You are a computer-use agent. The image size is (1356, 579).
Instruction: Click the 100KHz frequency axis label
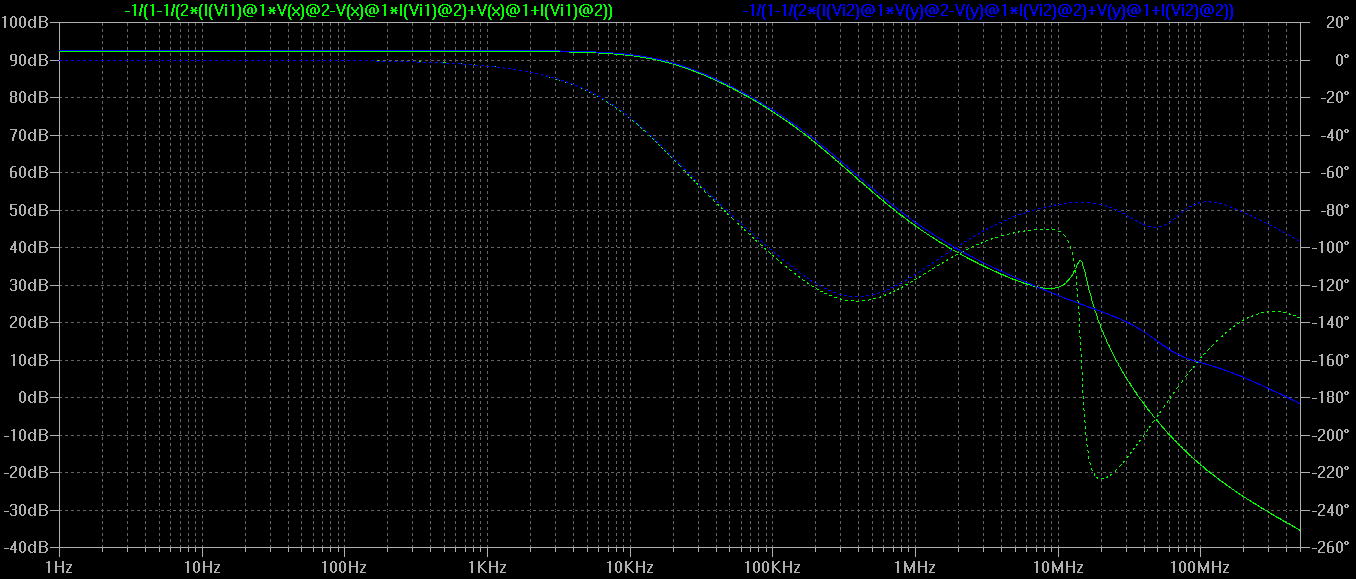[x=772, y=567]
